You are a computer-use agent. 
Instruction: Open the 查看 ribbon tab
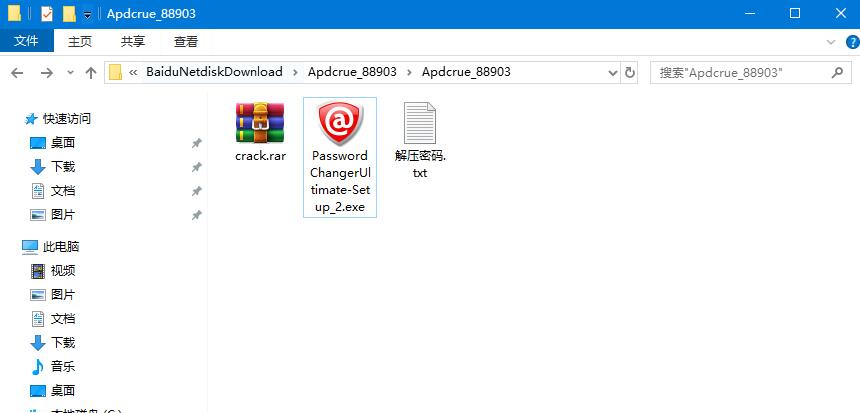pos(186,41)
